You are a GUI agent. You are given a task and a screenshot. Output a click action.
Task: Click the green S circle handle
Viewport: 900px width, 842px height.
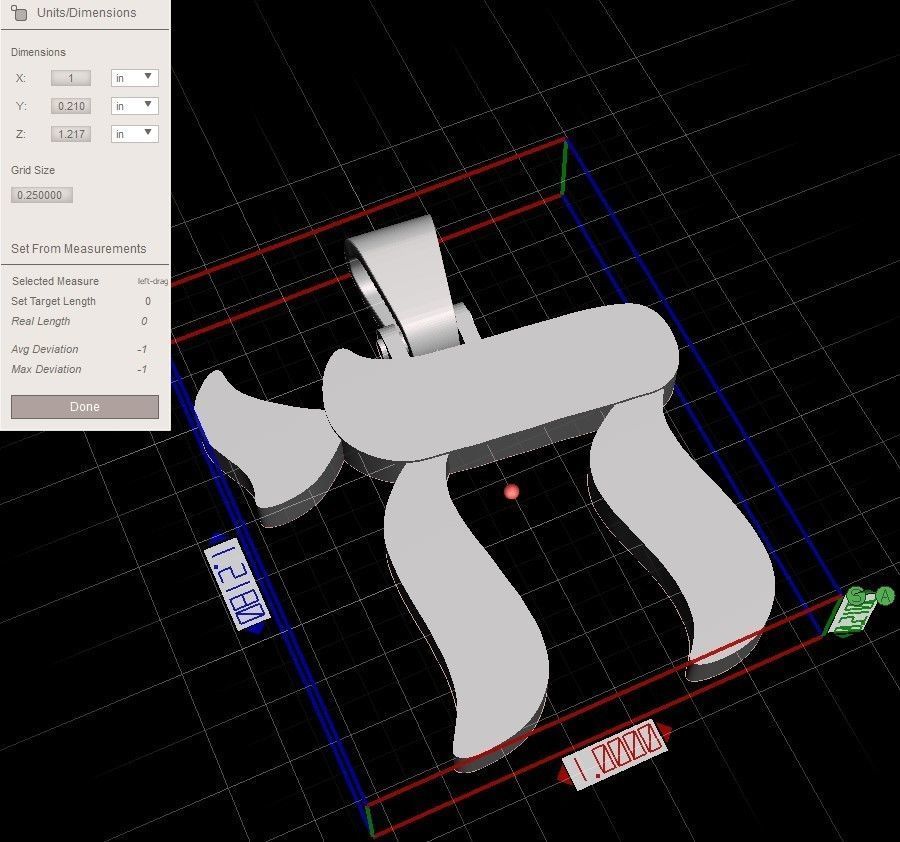click(x=856, y=596)
